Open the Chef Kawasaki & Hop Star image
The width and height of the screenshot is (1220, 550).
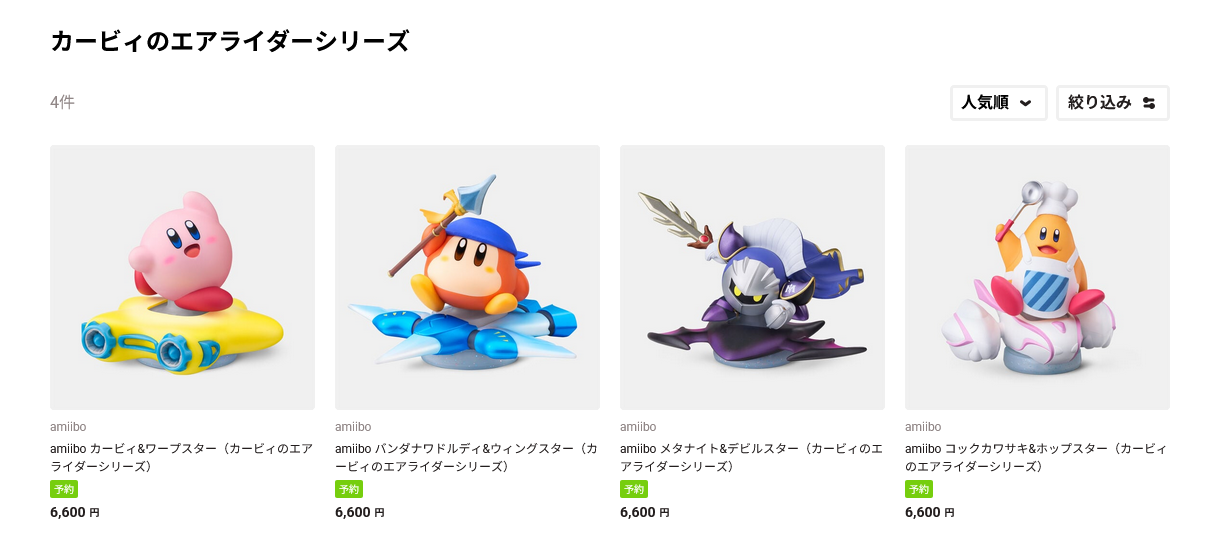click(1037, 277)
